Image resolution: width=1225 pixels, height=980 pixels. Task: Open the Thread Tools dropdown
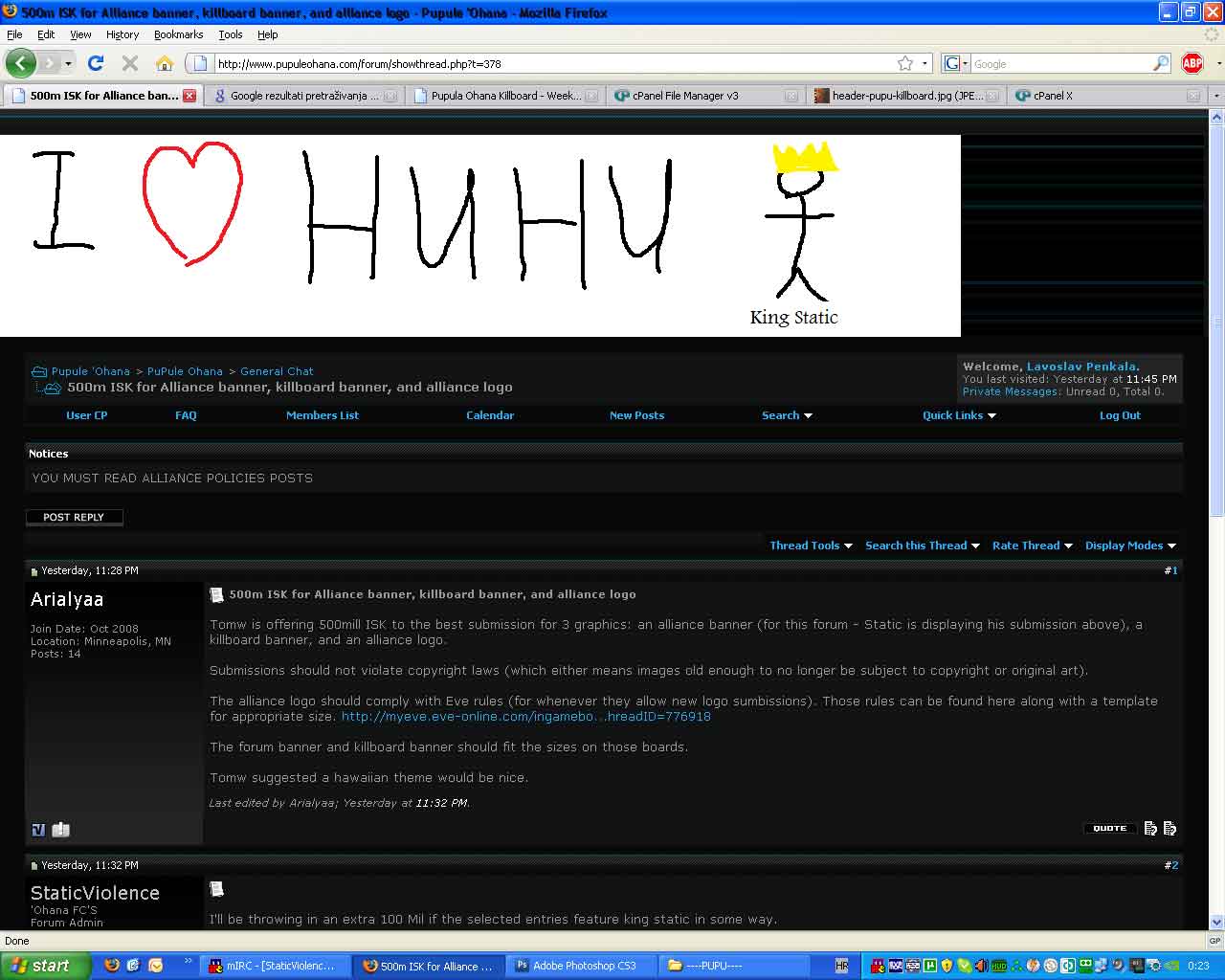[811, 546]
